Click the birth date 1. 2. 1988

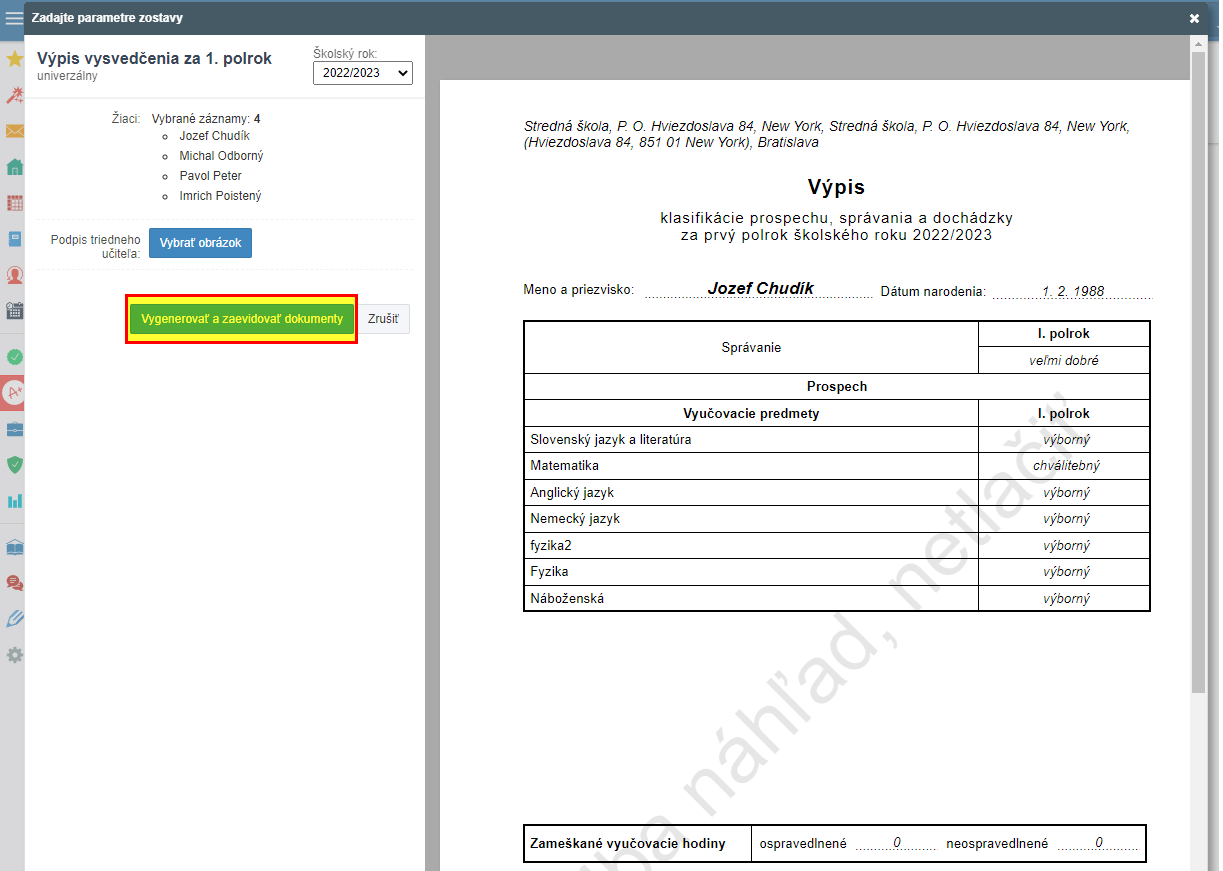(x=1072, y=291)
